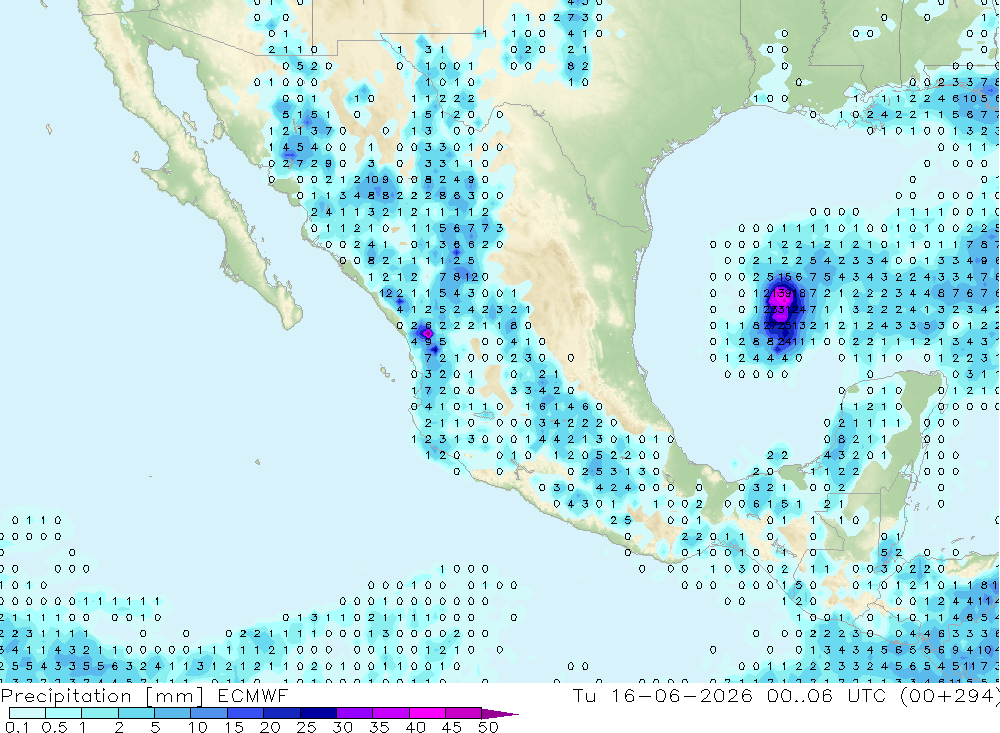
Task: Click the 25–30 mm legend color box
Action: (318, 713)
